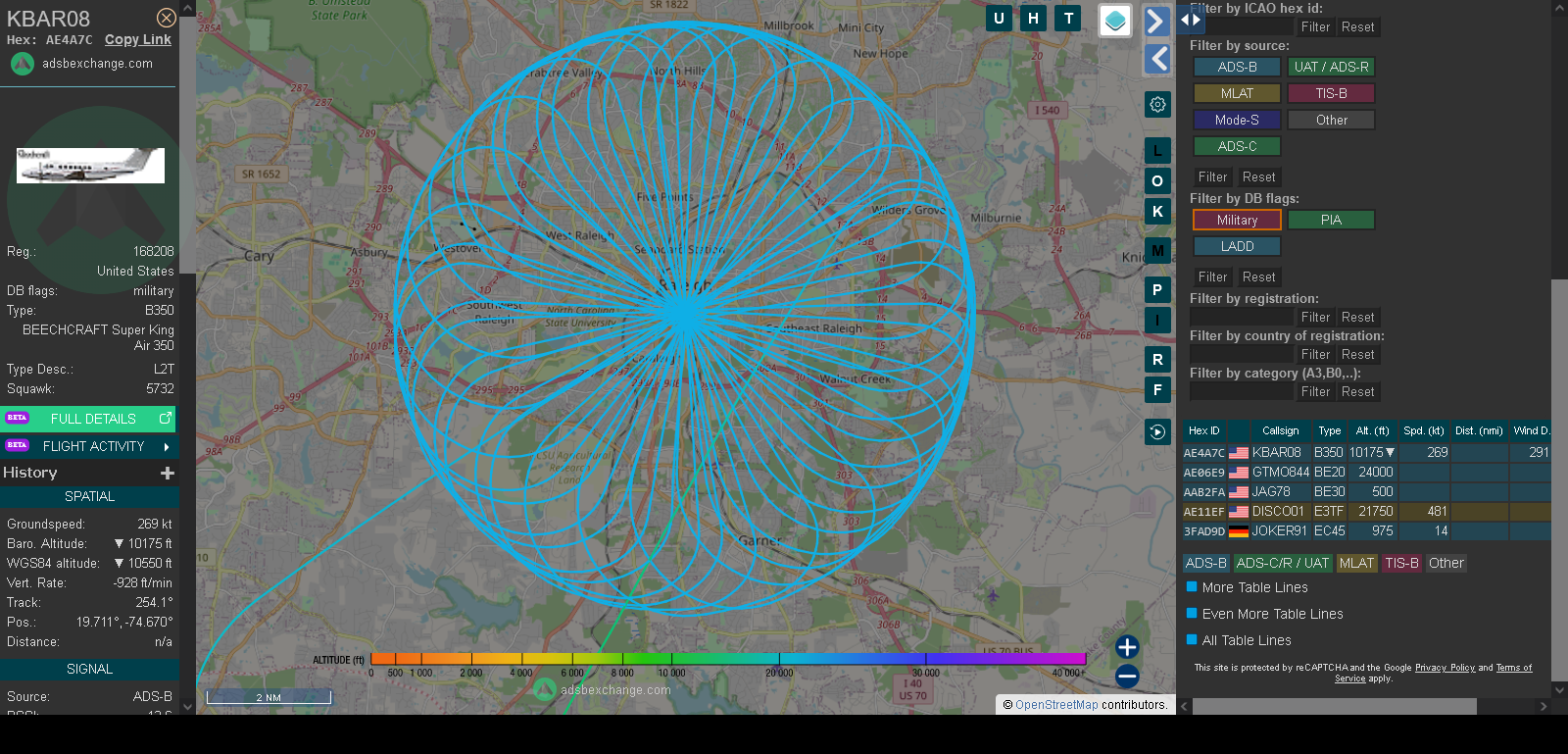
Task: Click the O map button
Action: (x=1157, y=181)
